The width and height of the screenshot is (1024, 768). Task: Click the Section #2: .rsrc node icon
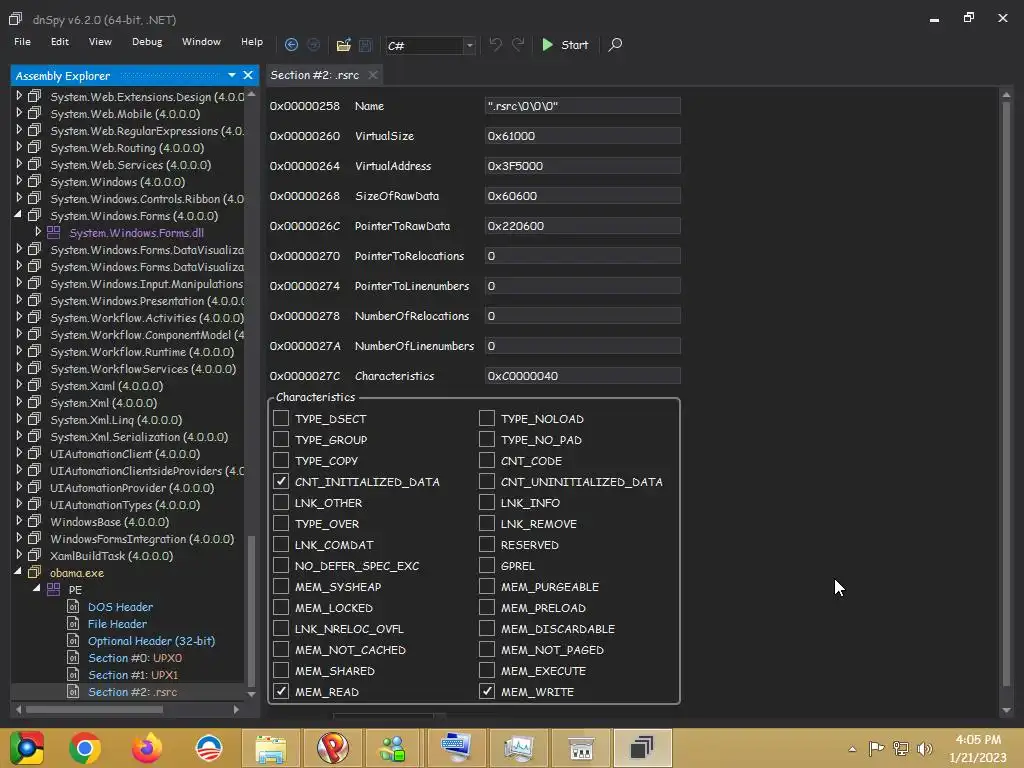click(x=73, y=692)
